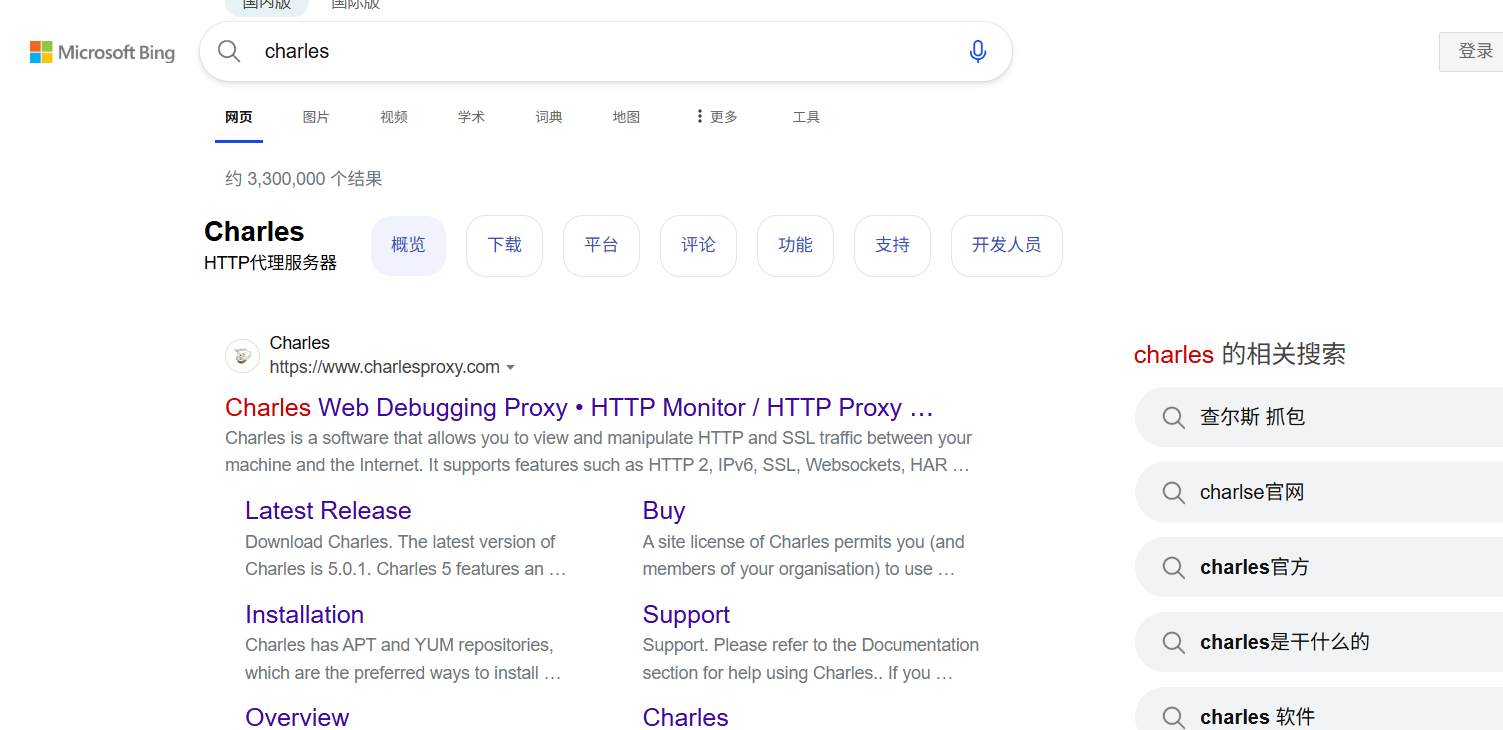1503x730 pixels.
Task: Select the 下载 chip
Action: [x=504, y=246]
